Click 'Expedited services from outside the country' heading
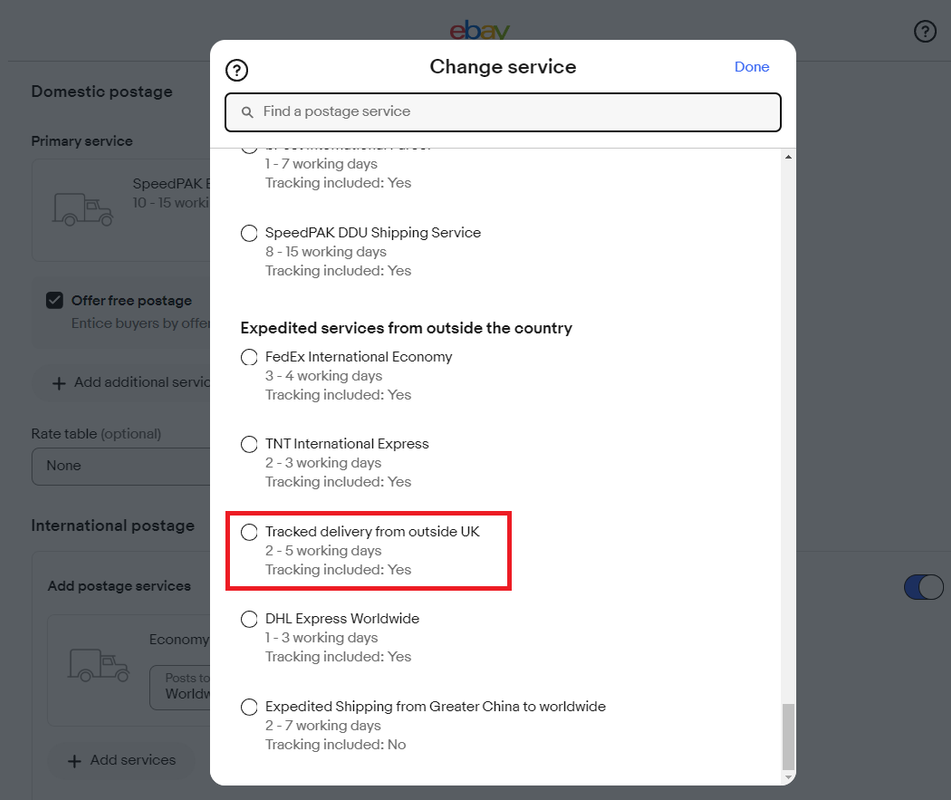The height and width of the screenshot is (800, 951). (x=406, y=328)
